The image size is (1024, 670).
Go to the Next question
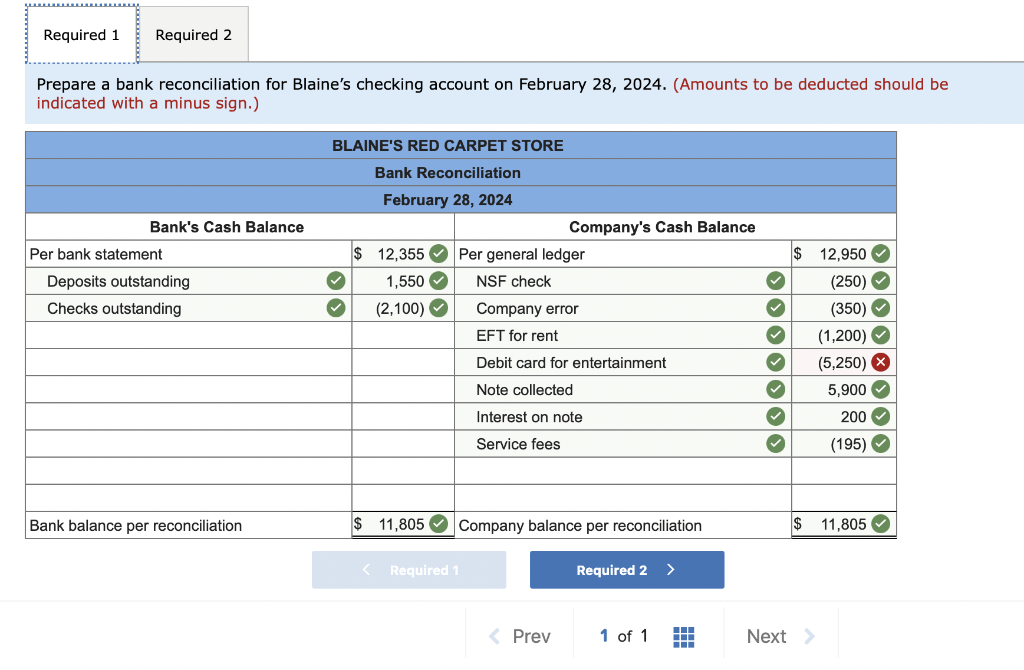[x=780, y=636]
